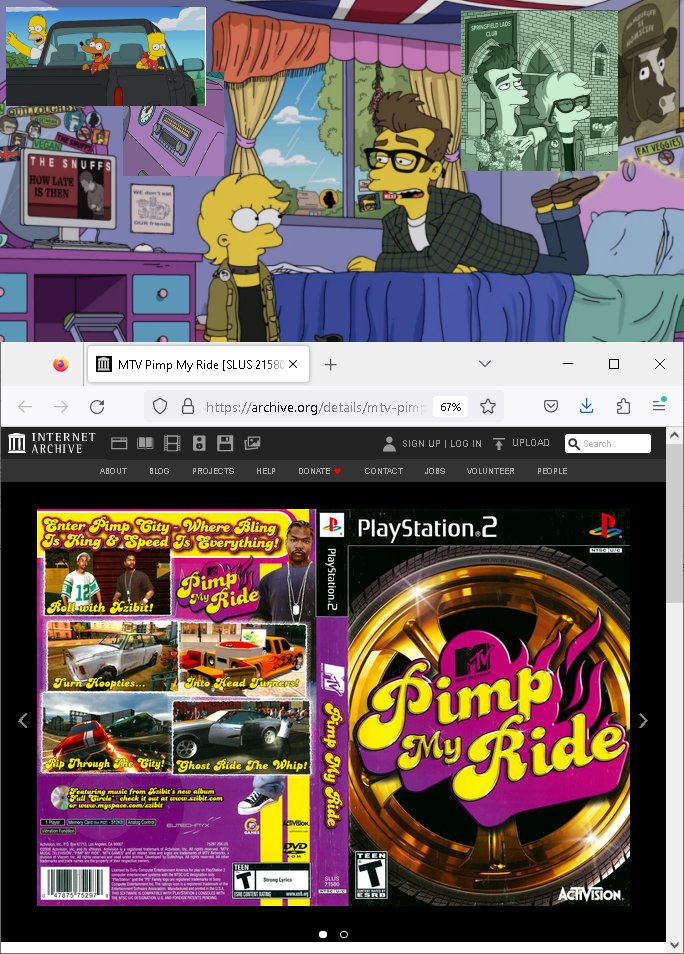
Task: Open the Audio speaker icon
Action: 199,443
